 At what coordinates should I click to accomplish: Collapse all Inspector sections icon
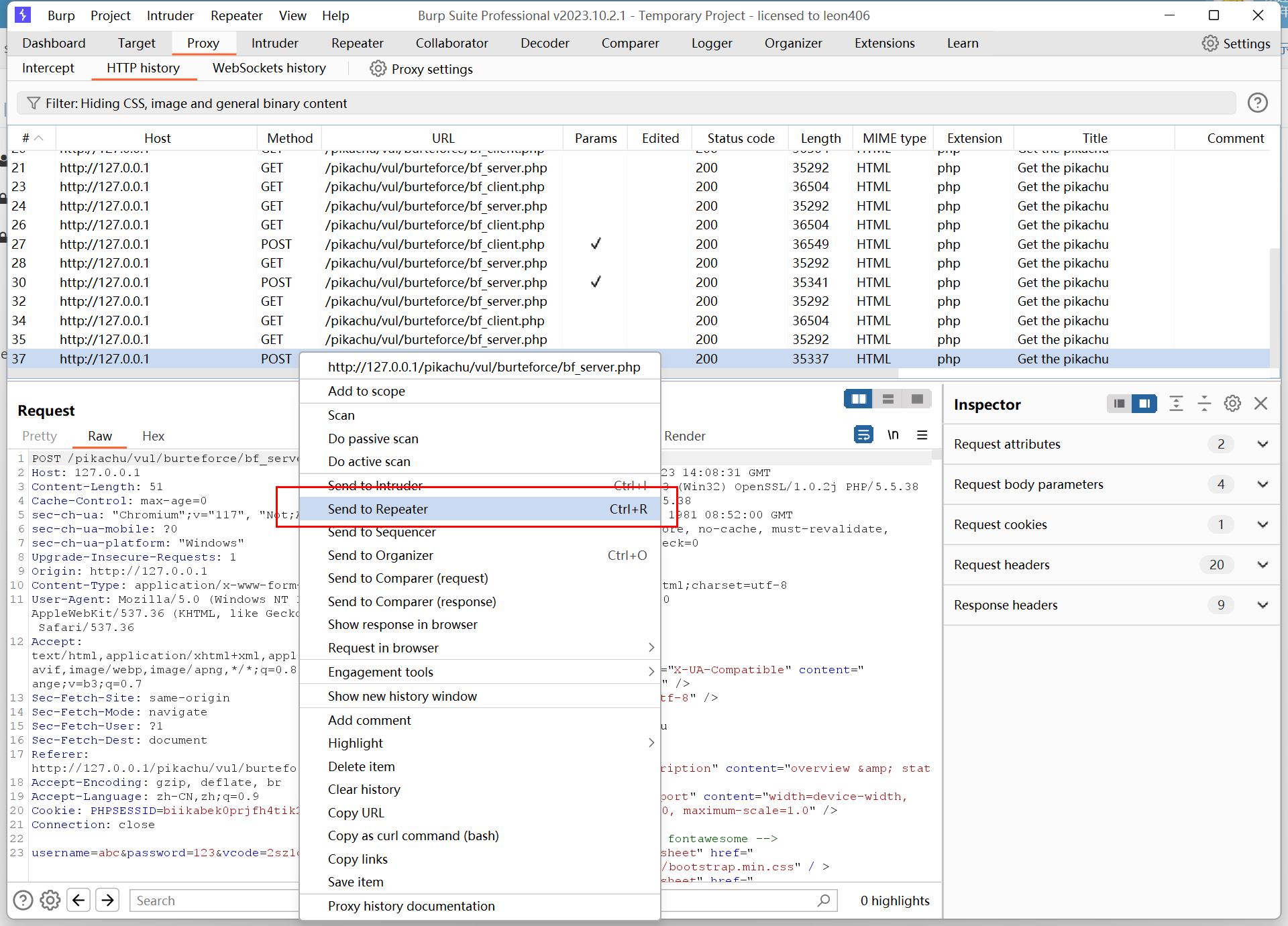point(1204,404)
